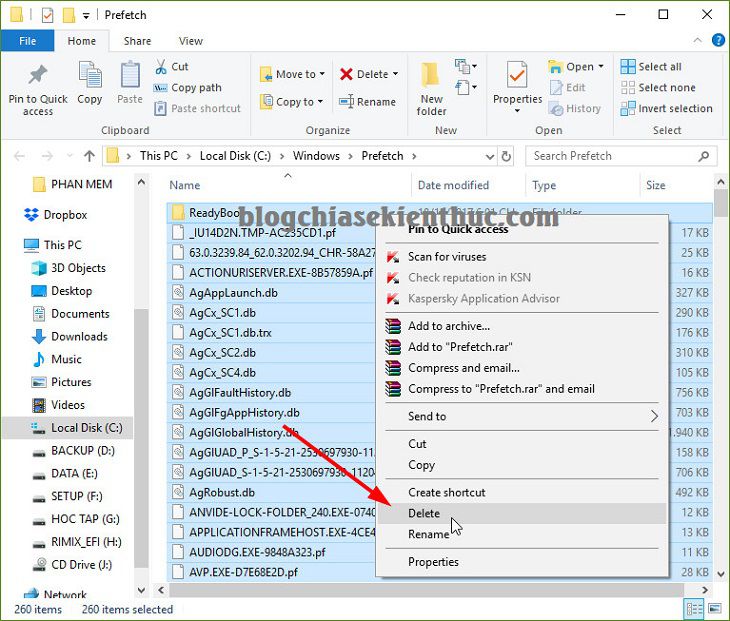Screen dimensions: 730x621
Task: Expand the New item dropdown in ribbon
Action: pyautogui.click(x=466, y=67)
